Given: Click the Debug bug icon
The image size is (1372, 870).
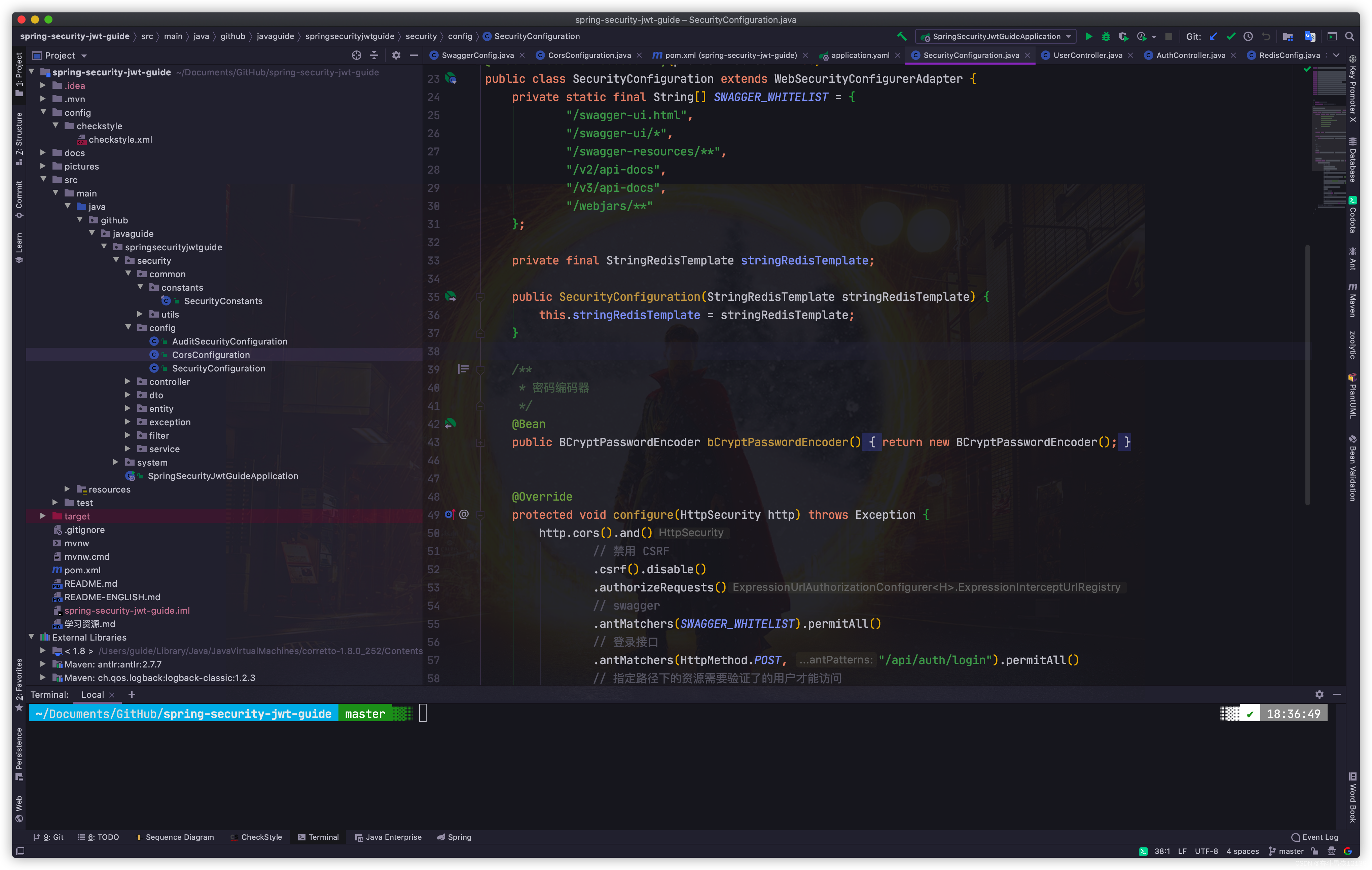Looking at the screenshot, I should pyautogui.click(x=1105, y=36).
